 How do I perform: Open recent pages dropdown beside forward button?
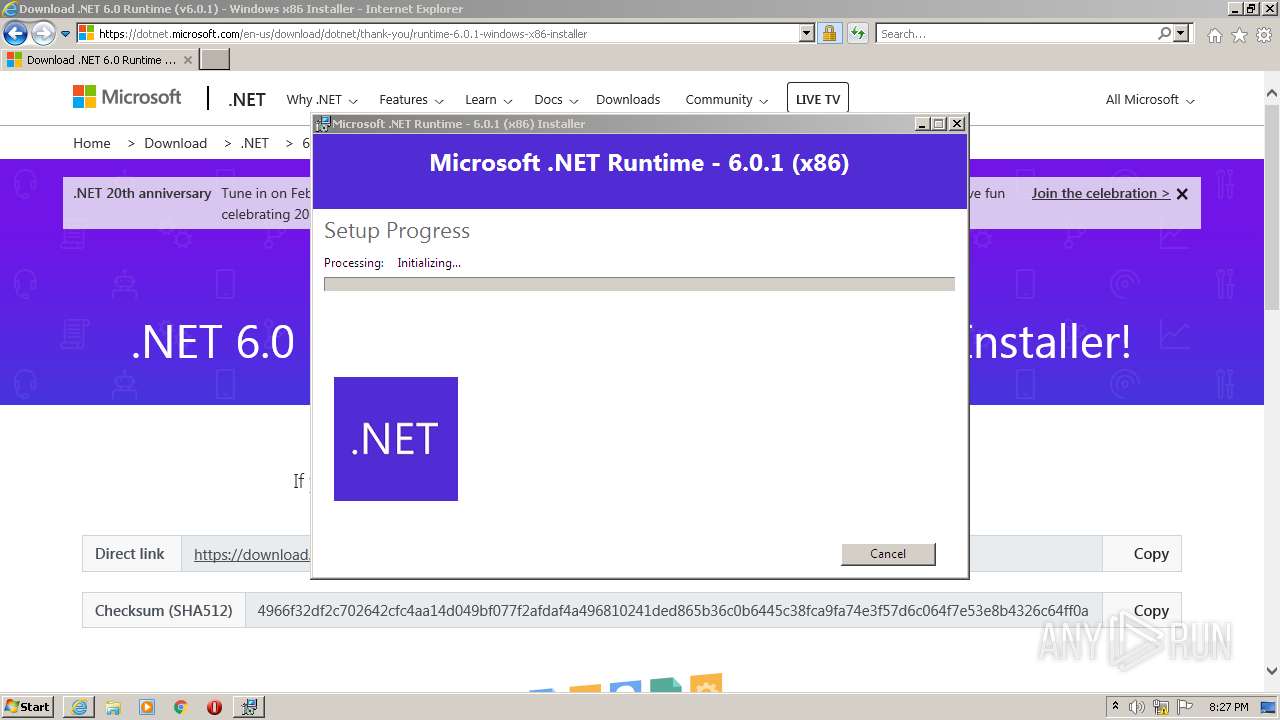[x=65, y=34]
